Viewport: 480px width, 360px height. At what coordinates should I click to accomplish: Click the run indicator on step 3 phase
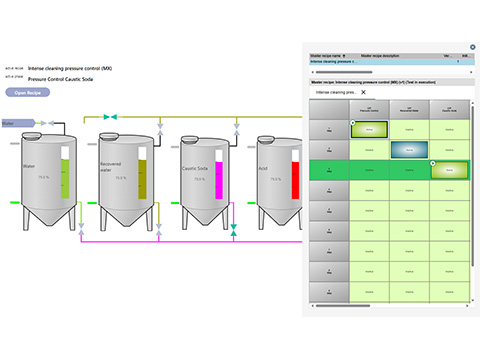click(433, 163)
